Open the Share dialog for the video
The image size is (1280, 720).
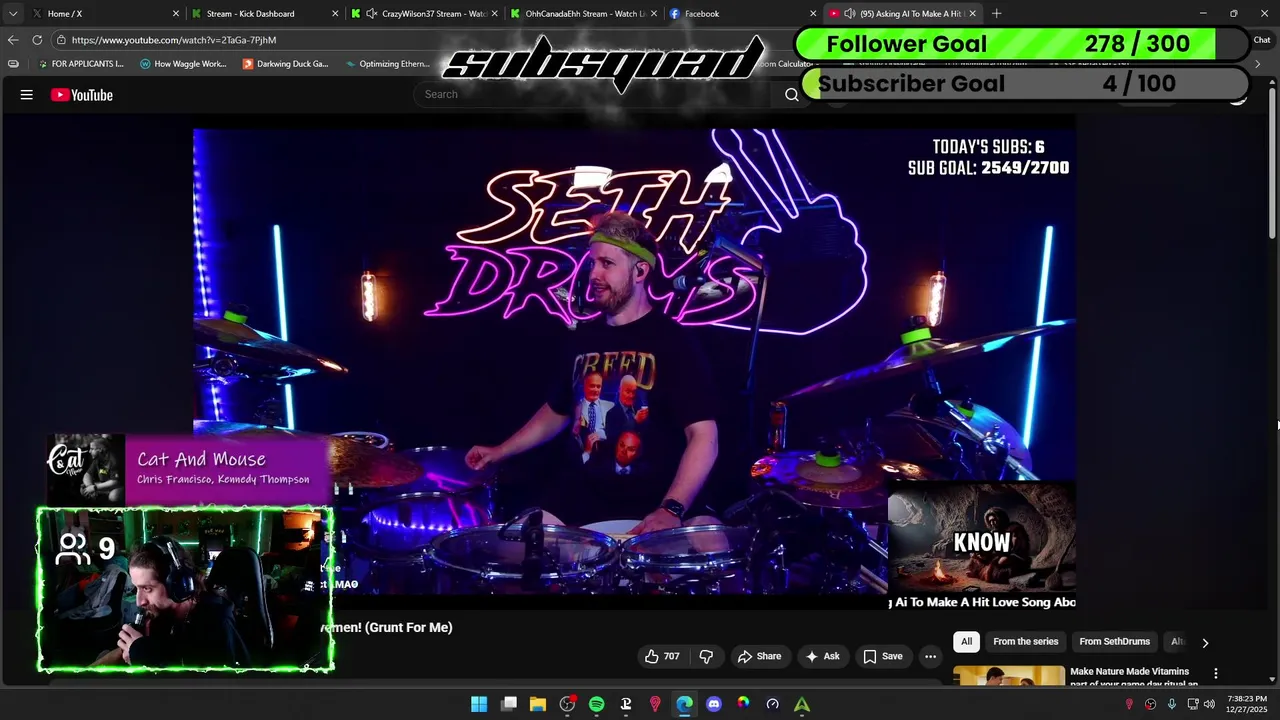(x=759, y=656)
